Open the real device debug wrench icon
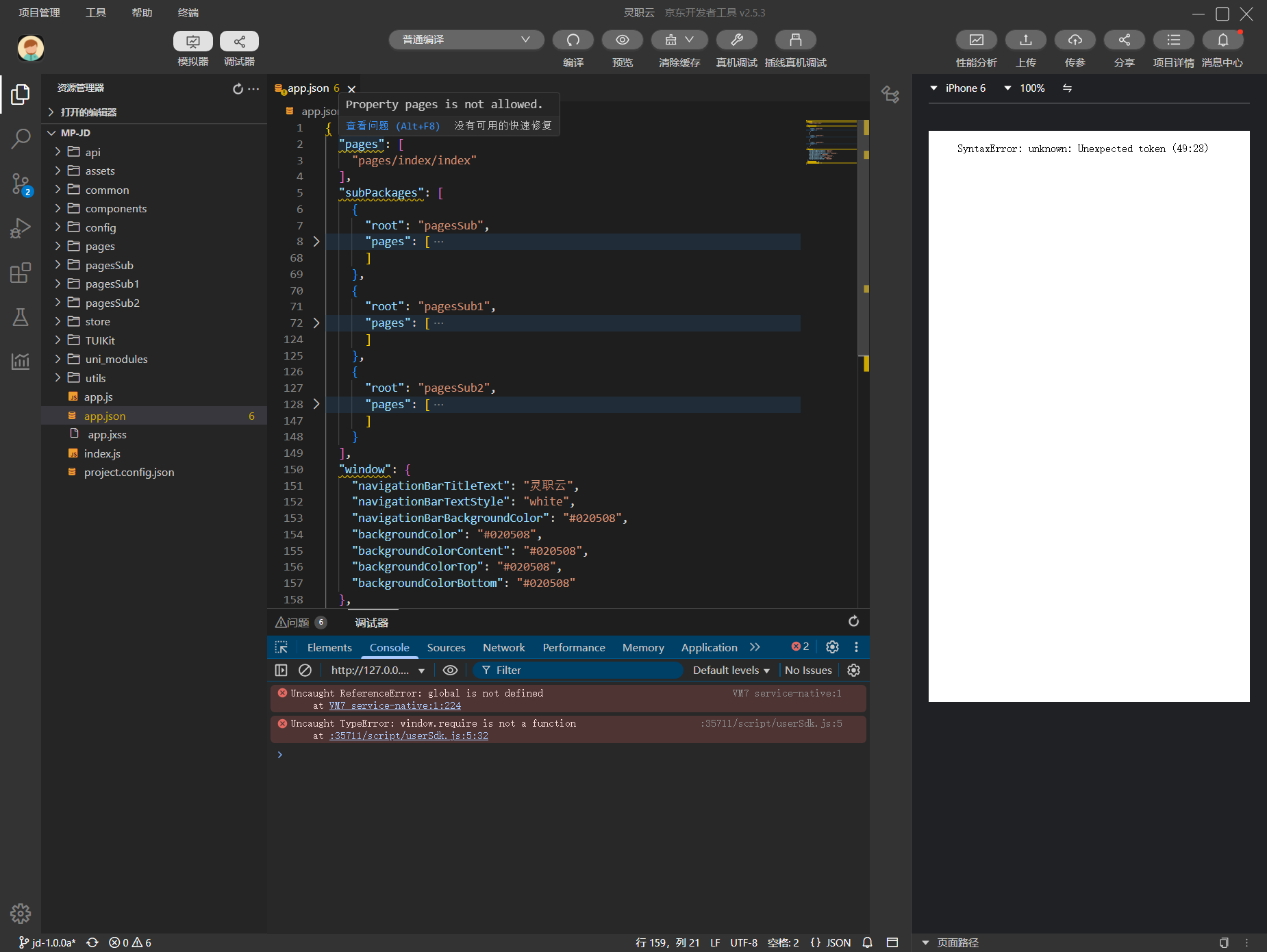Image resolution: width=1267 pixels, height=952 pixels. coord(736,40)
